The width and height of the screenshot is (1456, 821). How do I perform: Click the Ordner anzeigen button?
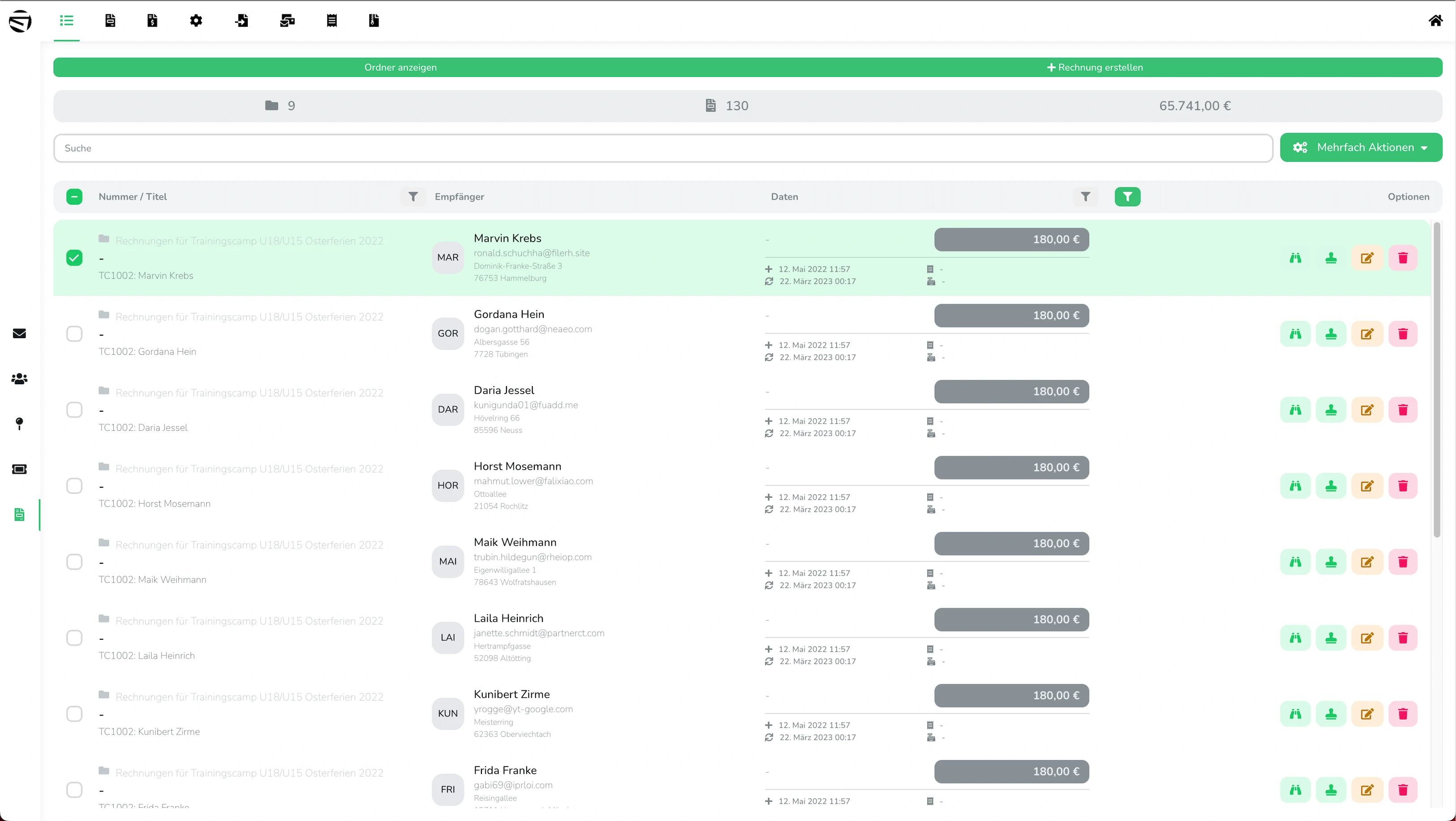[400, 67]
